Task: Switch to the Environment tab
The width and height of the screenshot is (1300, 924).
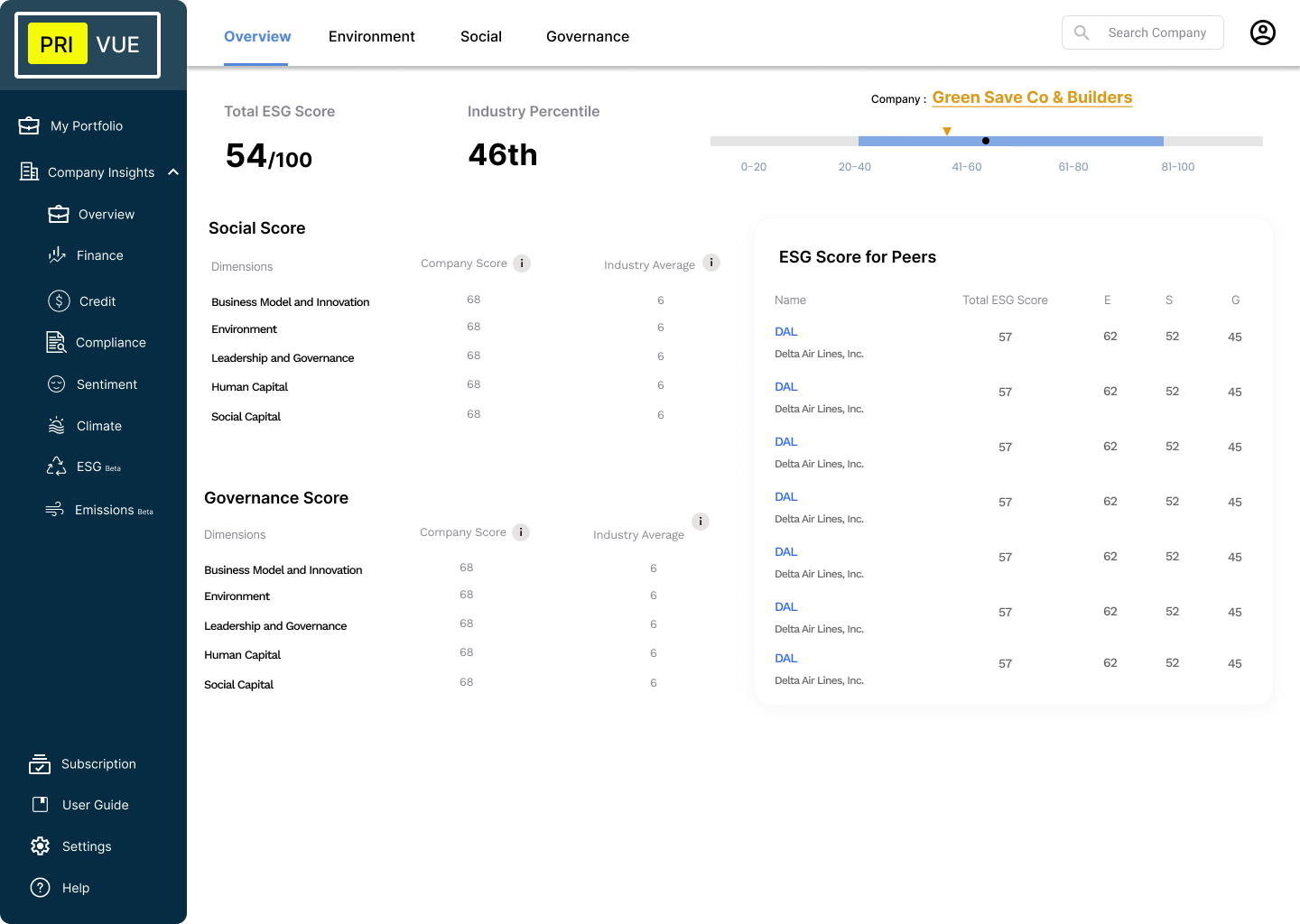Action: coord(372,36)
